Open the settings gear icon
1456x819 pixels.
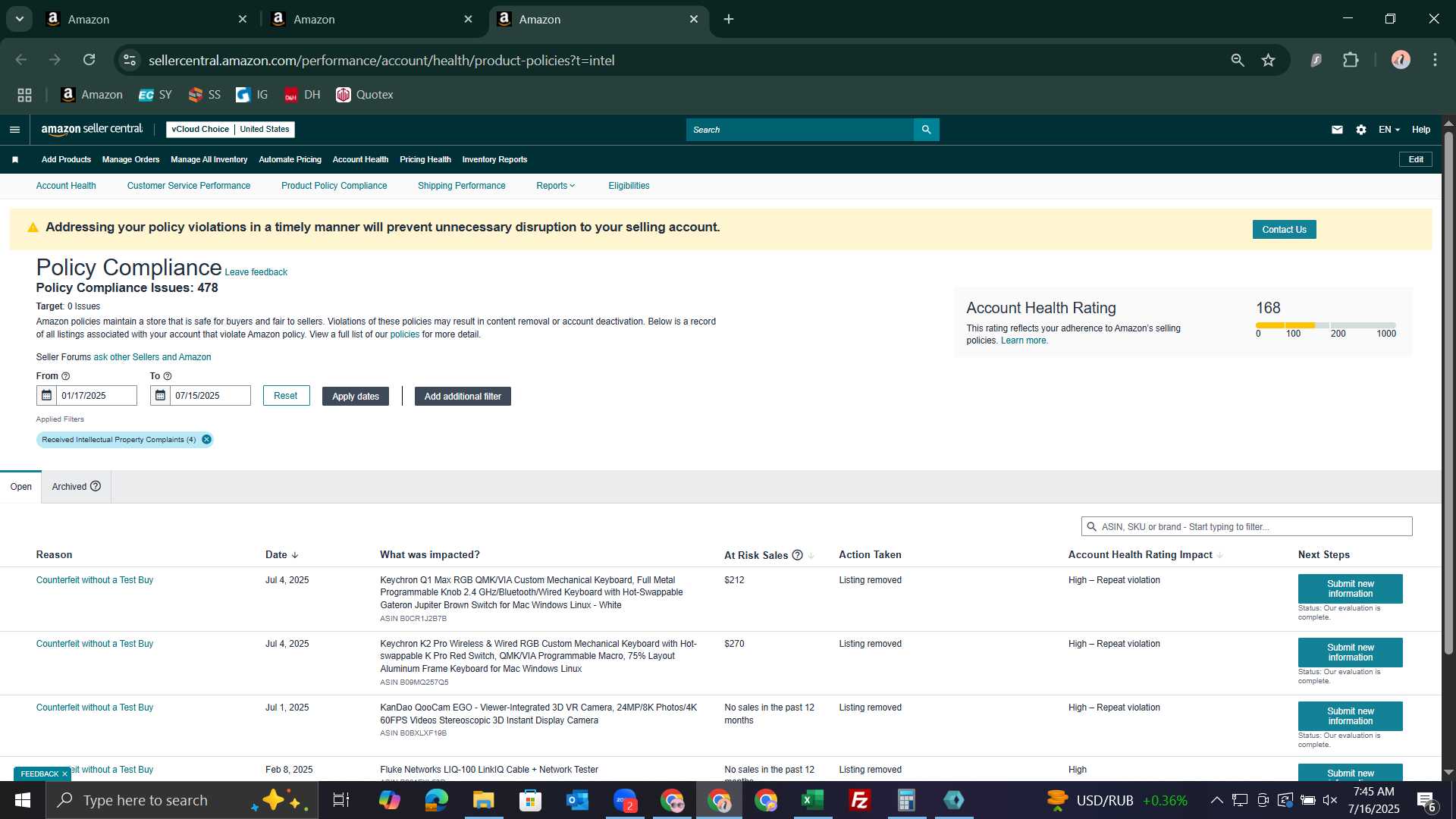[1361, 130]
